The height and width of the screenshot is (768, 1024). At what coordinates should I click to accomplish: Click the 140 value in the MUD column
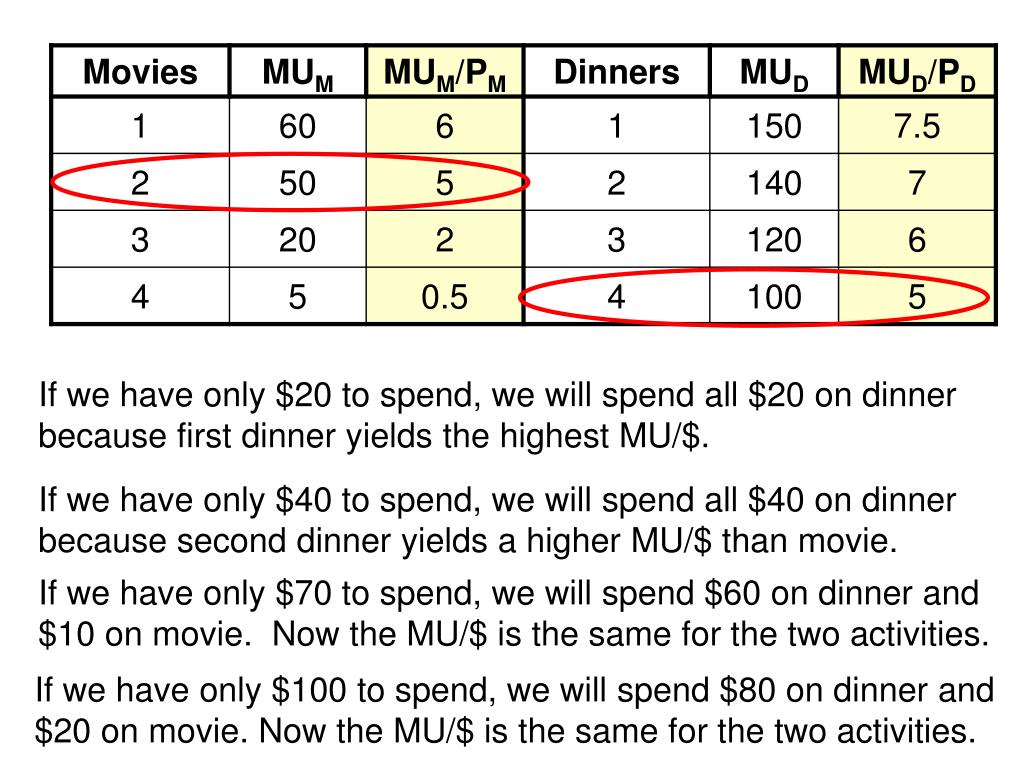click(x=774, y=183)
